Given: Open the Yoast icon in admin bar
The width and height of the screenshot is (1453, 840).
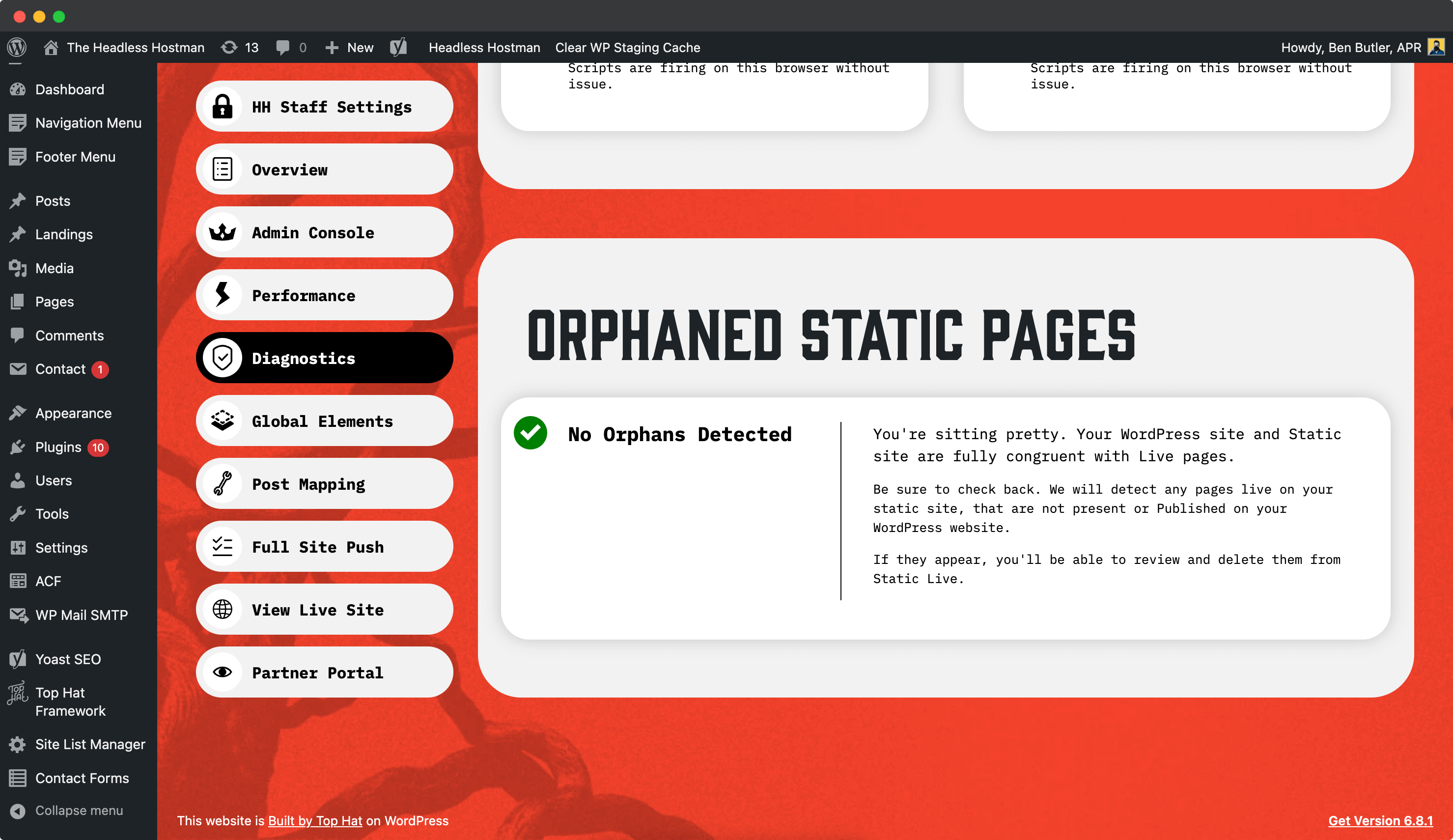Looking at the screenshot, I should 398,47.
